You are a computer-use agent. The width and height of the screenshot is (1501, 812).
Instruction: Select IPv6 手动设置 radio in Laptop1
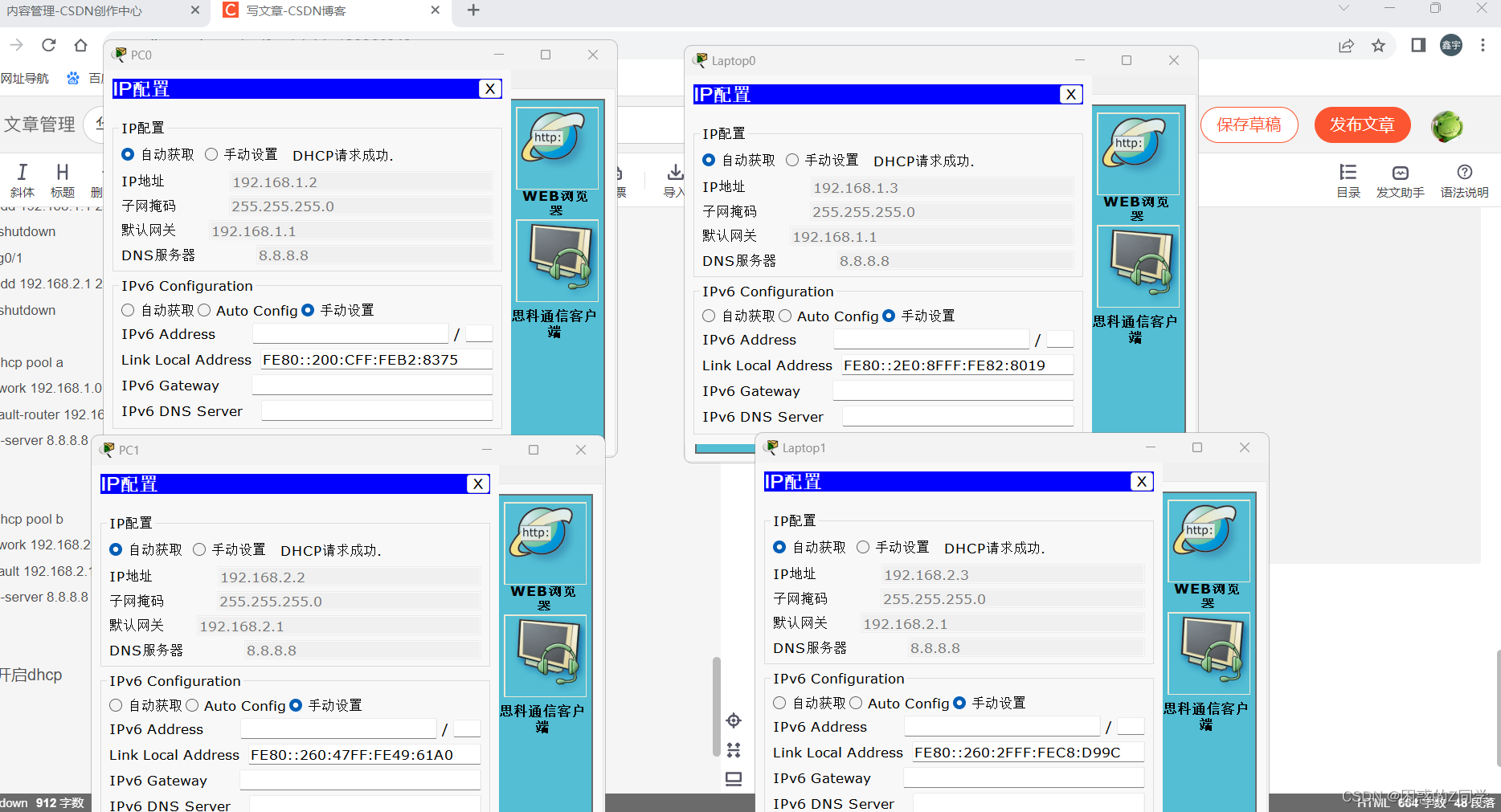pyautogui.click(x=959, y=703)
